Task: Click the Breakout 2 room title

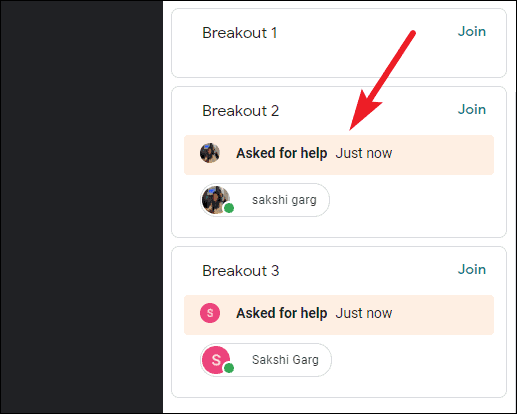Action: click(240, 111)
